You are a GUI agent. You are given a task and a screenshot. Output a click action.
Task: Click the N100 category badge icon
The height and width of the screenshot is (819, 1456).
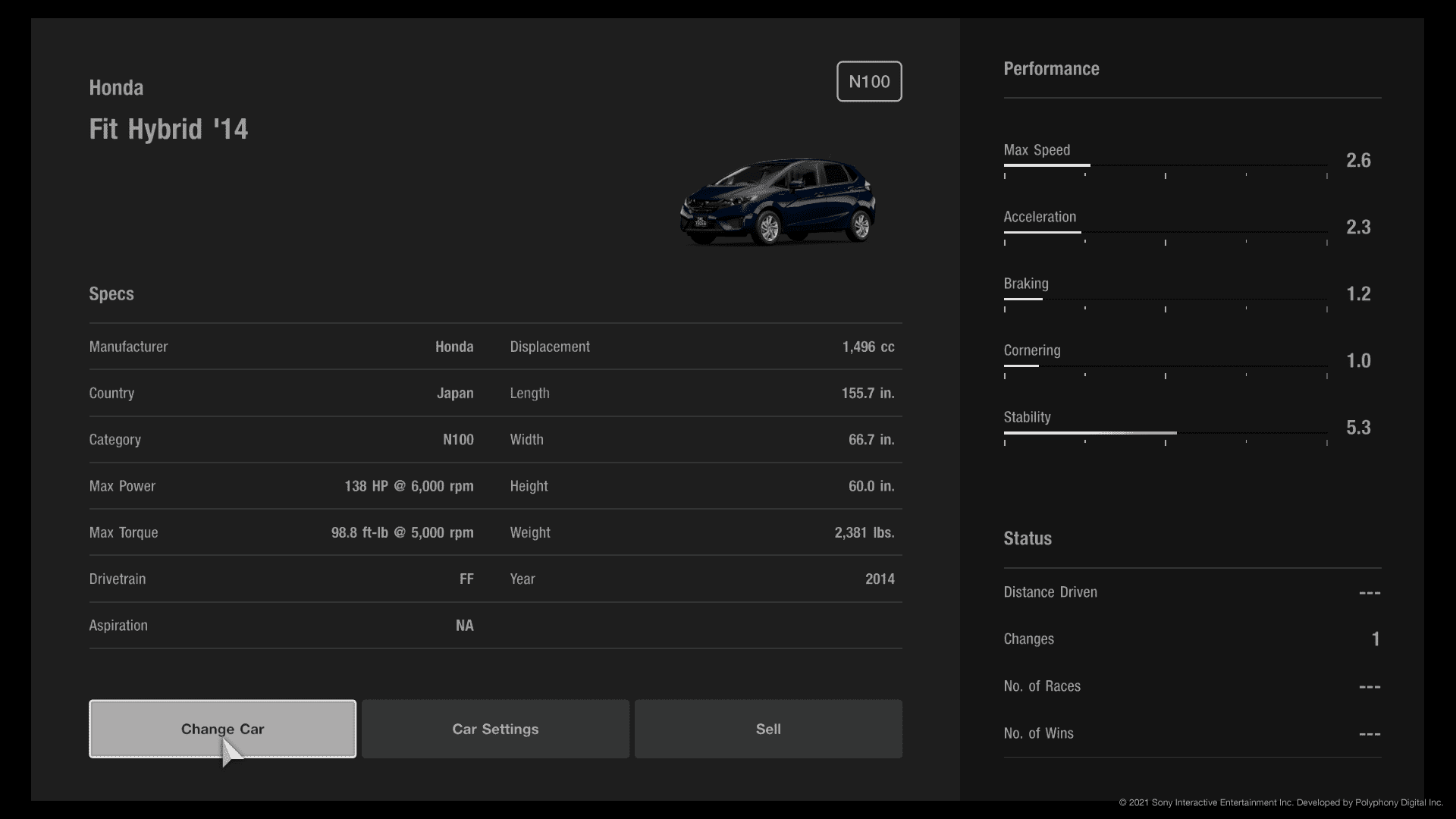869,81
